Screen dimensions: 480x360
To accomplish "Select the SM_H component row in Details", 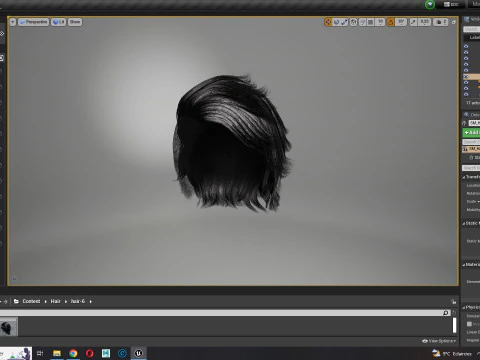I will 471,149.
